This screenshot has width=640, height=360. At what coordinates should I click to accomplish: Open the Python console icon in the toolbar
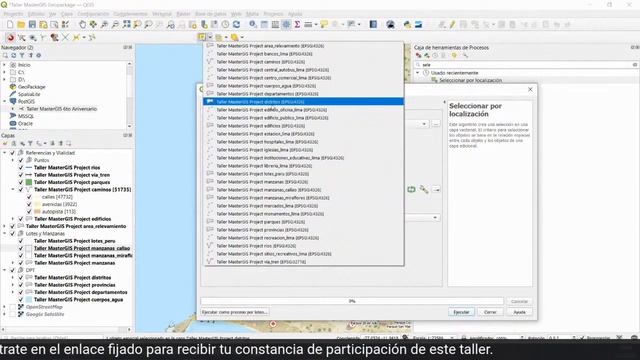click(407, 24)
